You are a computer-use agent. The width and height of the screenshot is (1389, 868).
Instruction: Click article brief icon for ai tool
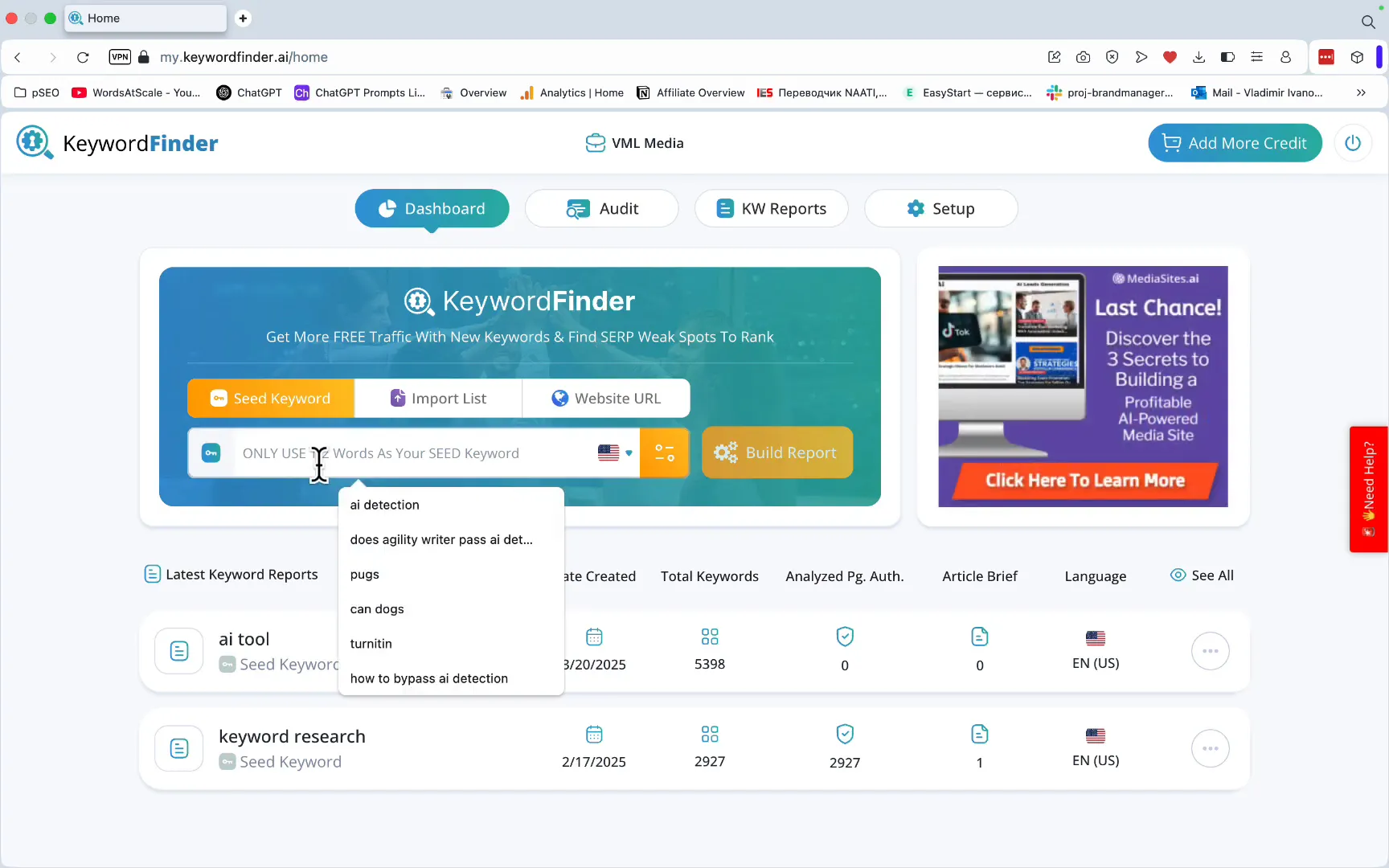[x=980, y=637]
